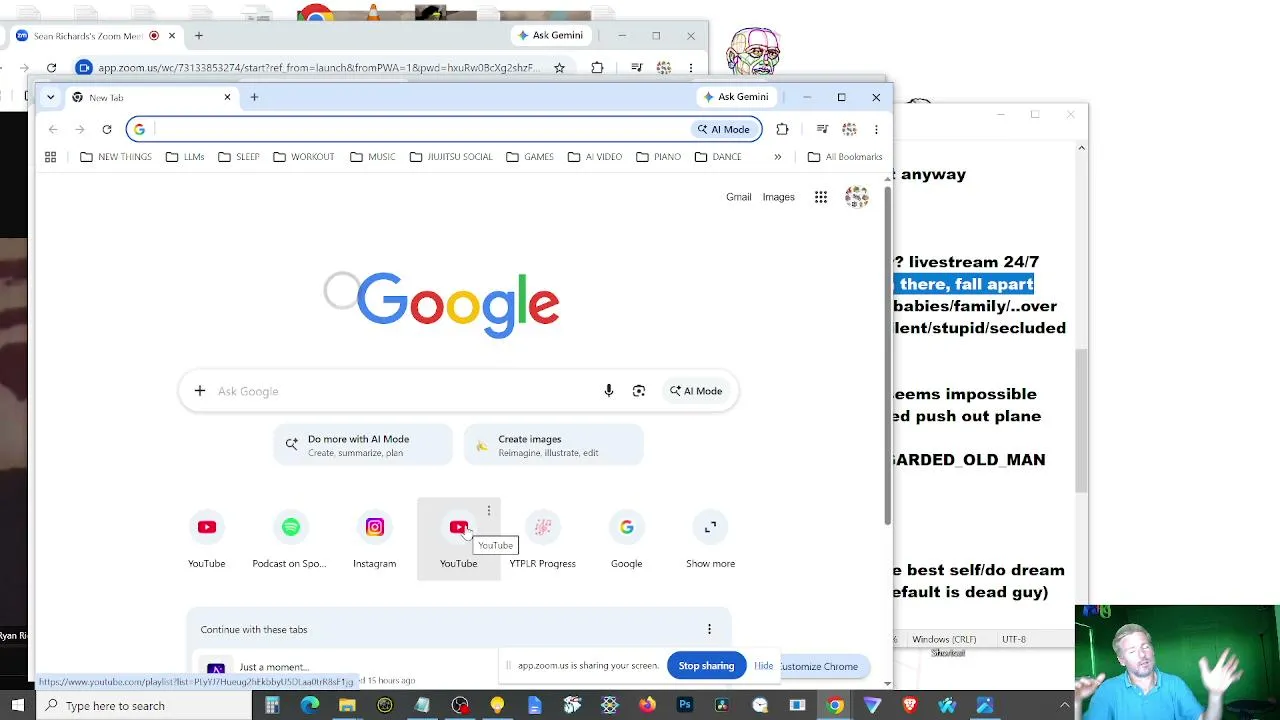Open the Podcast on Spotify shortcut
1280x720 pixels.
[x=290, y=539]
